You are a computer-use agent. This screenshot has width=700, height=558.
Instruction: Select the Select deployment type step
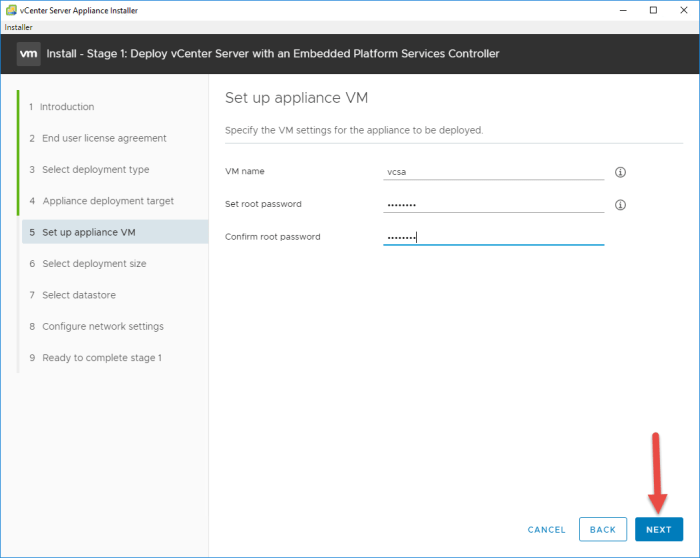point(95,170)
